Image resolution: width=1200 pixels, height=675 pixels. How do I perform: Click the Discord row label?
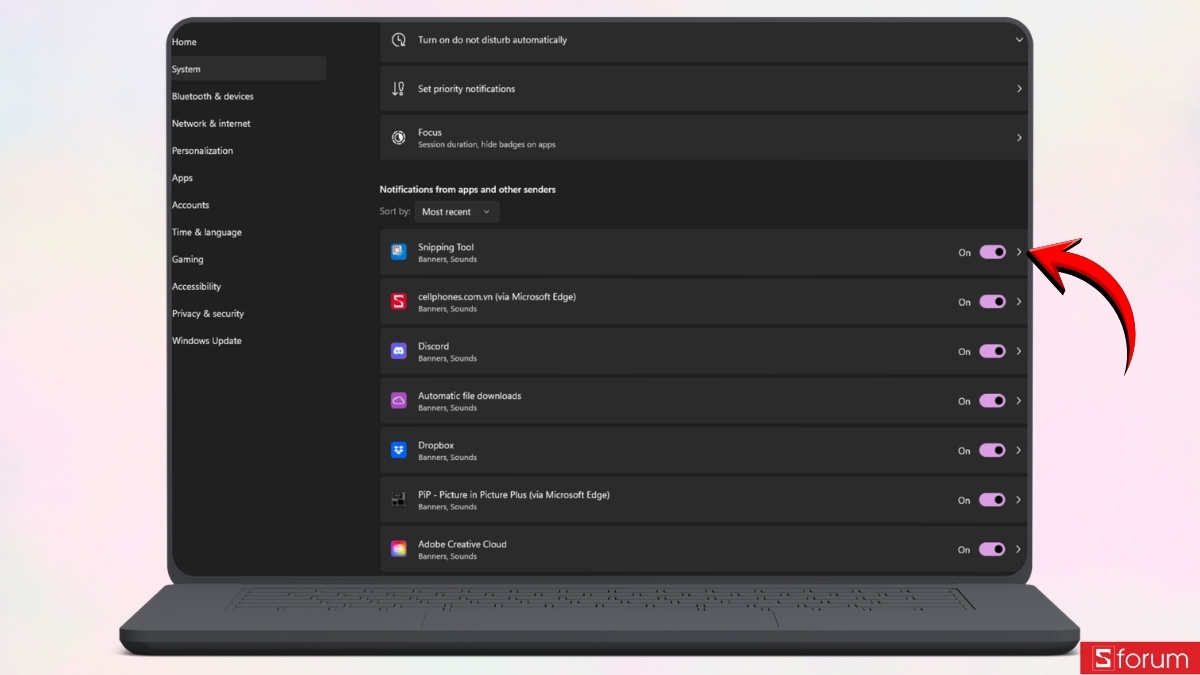point(433,346)
